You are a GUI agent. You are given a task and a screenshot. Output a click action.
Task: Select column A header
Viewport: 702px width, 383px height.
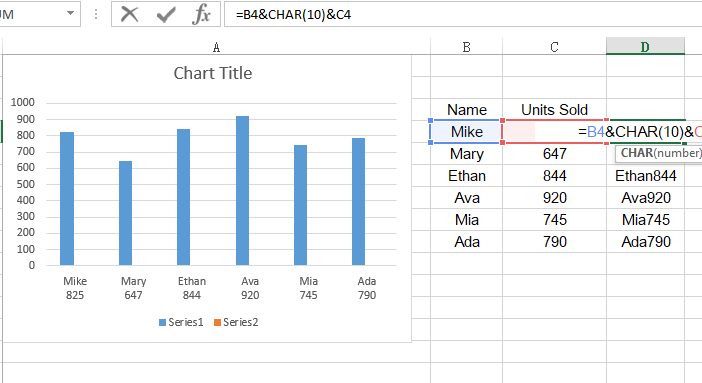[216, 47]
